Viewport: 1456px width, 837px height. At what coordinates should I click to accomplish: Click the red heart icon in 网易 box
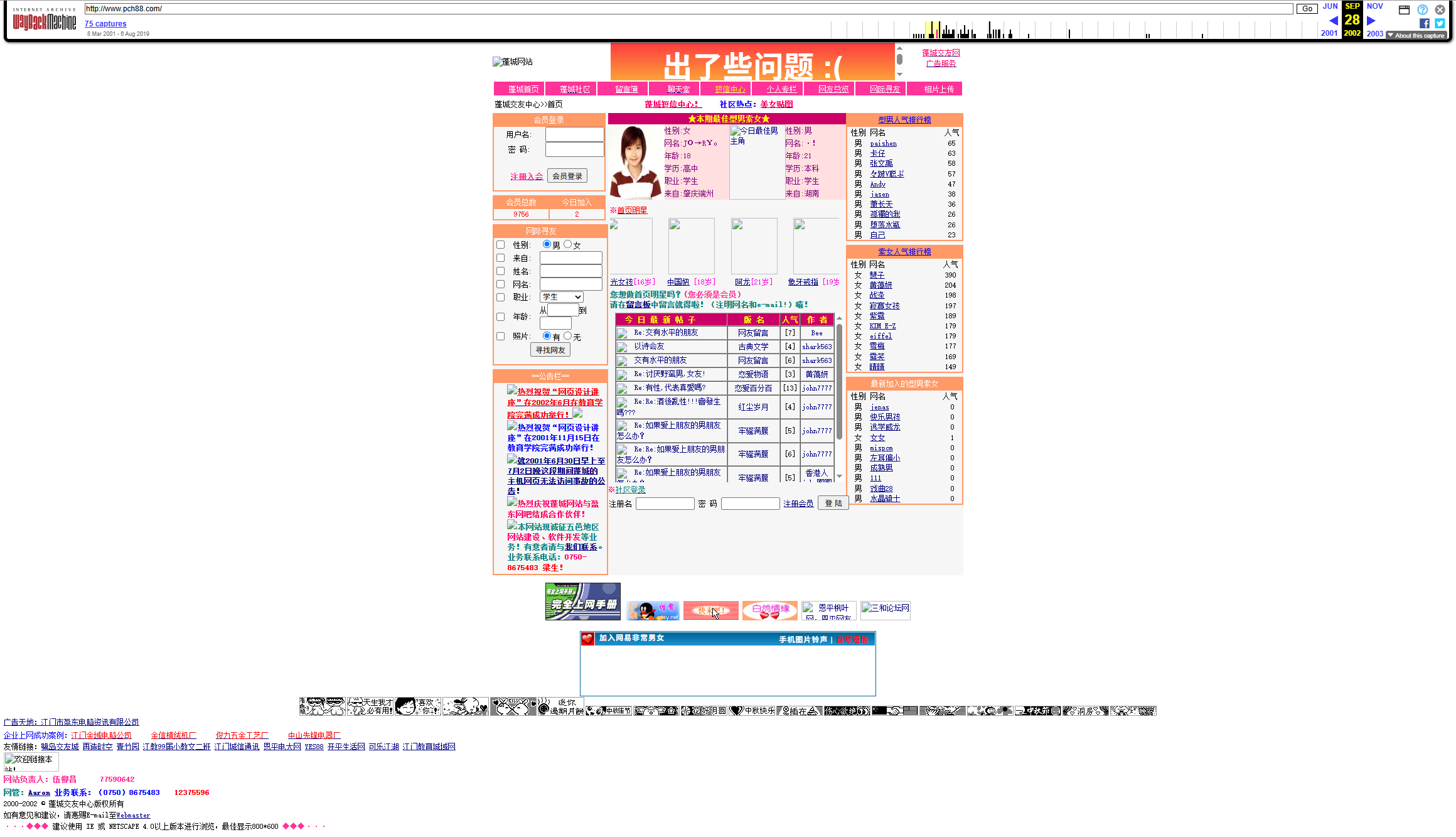pos(587,639)
